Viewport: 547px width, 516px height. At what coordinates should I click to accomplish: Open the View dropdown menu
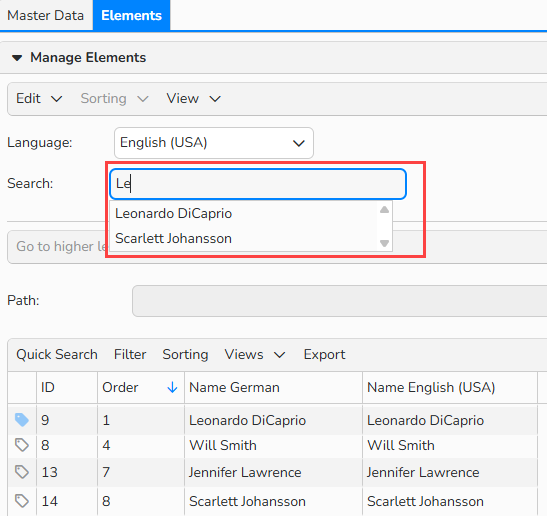click(194, 99)
